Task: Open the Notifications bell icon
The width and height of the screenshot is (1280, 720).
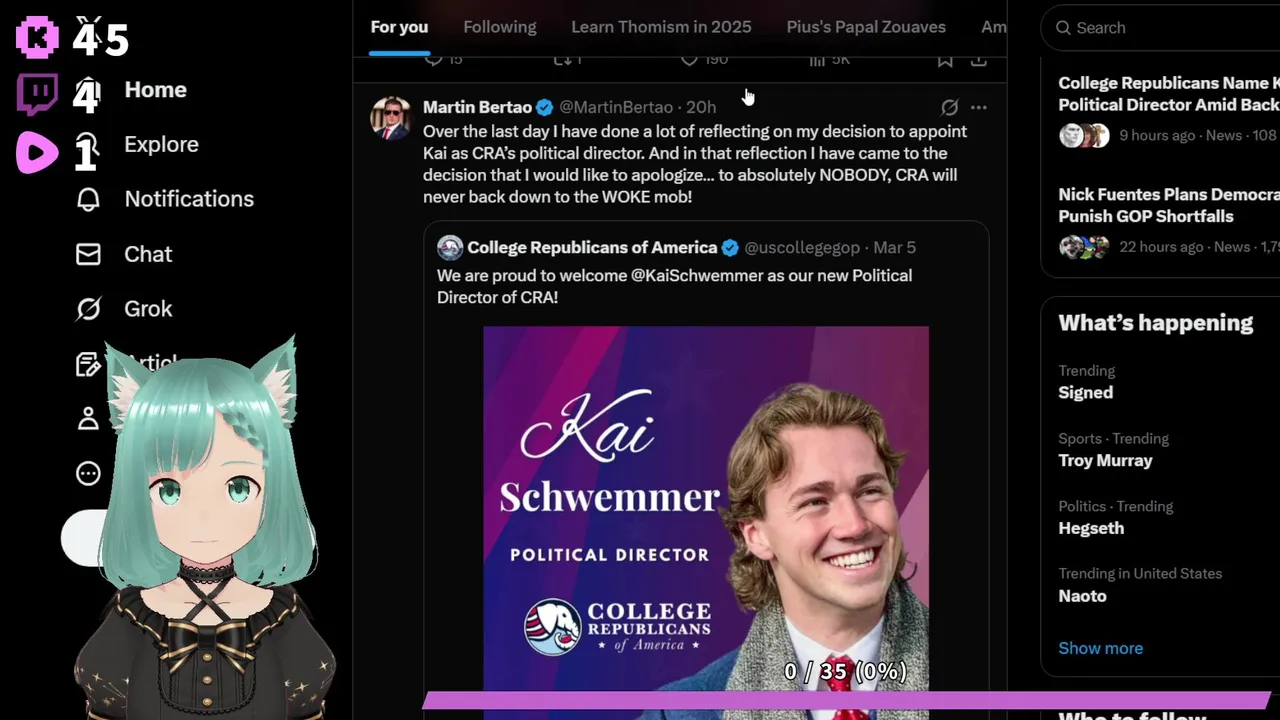Action: 88,199
